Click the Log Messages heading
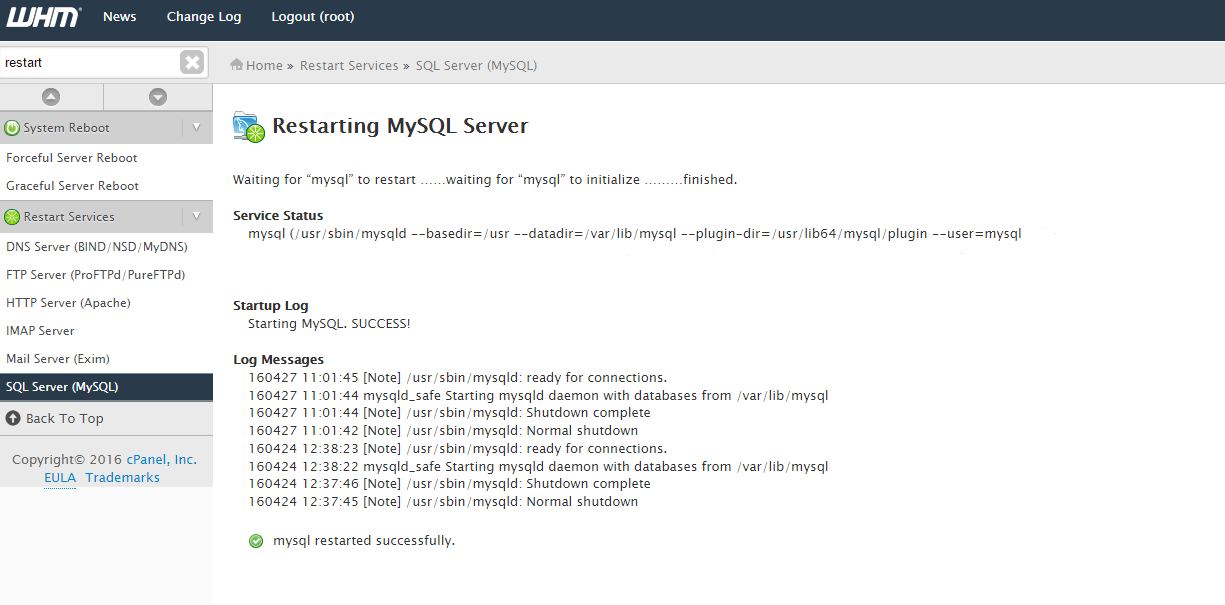1225x605 pixels. 279,360
